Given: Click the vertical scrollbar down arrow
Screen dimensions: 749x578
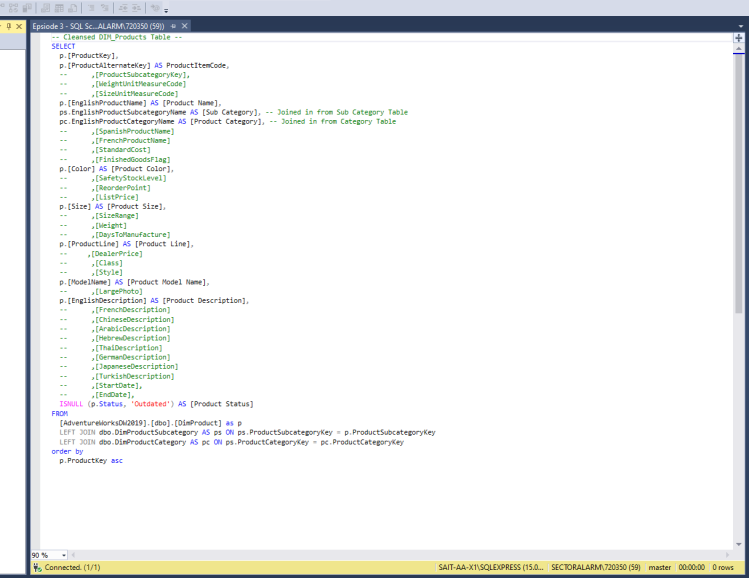Looking at the screenshot, I should 738,544.
